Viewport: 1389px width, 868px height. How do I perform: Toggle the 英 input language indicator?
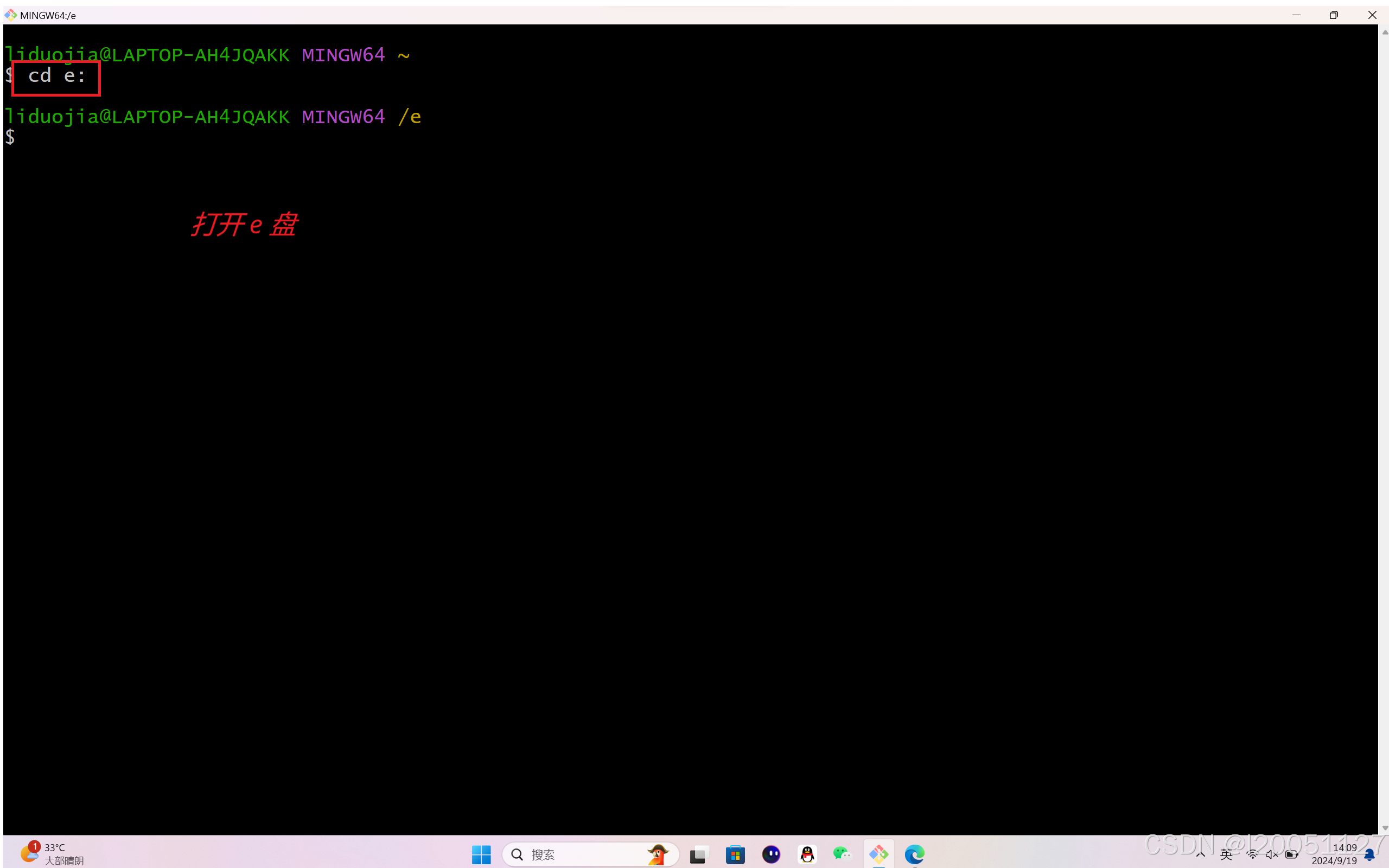pos(1226,855)
